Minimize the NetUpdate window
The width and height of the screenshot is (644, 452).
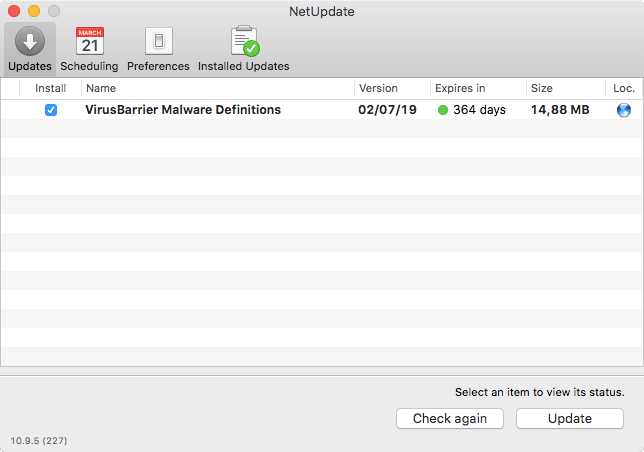pos(34,11)
